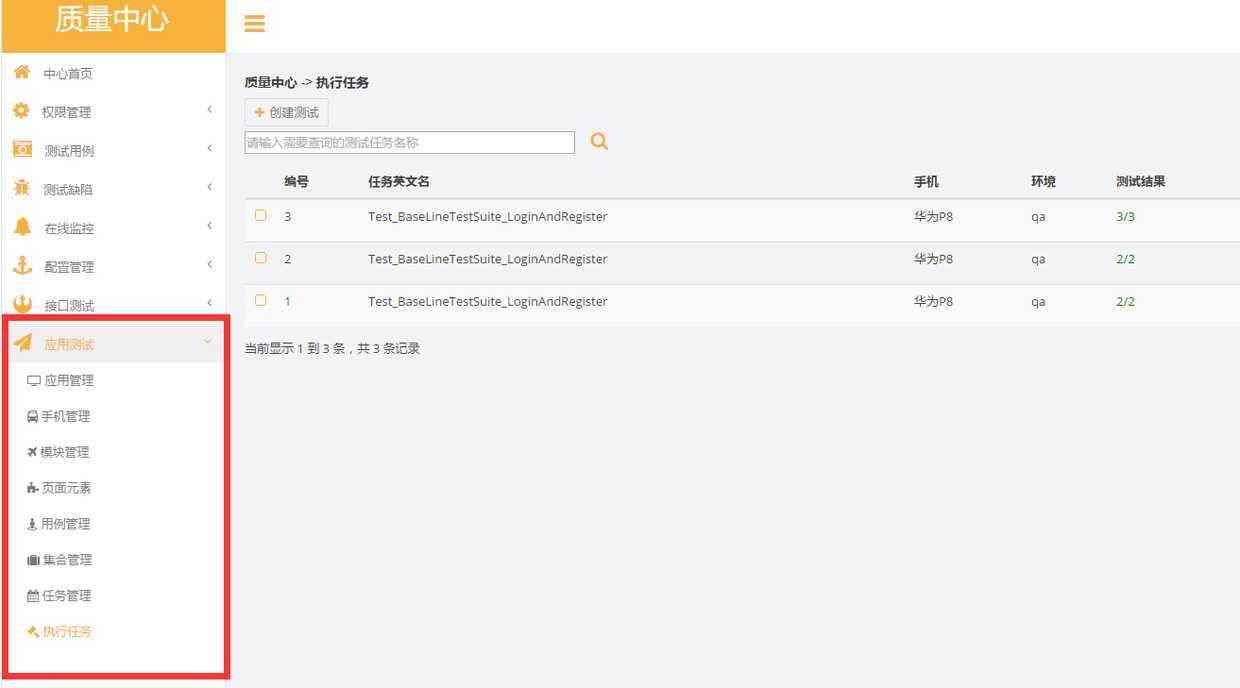Open the 用例管理 submenu item
The width and height of the screenshot is (1240, 688).
click(x=65, y=524)
